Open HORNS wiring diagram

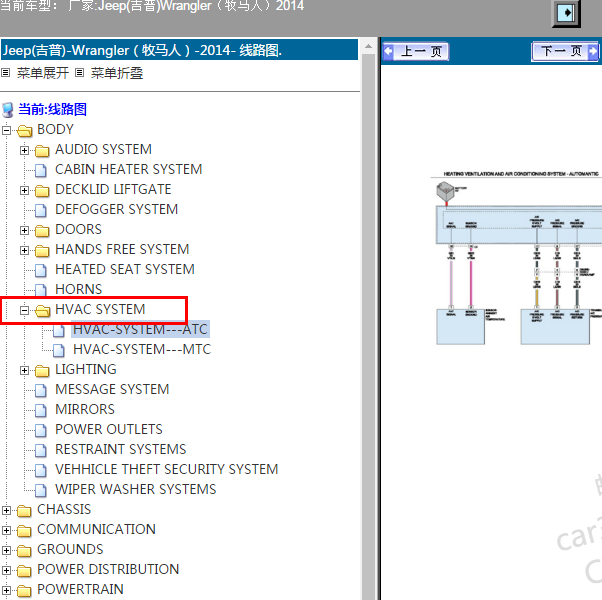click(79, 289)
